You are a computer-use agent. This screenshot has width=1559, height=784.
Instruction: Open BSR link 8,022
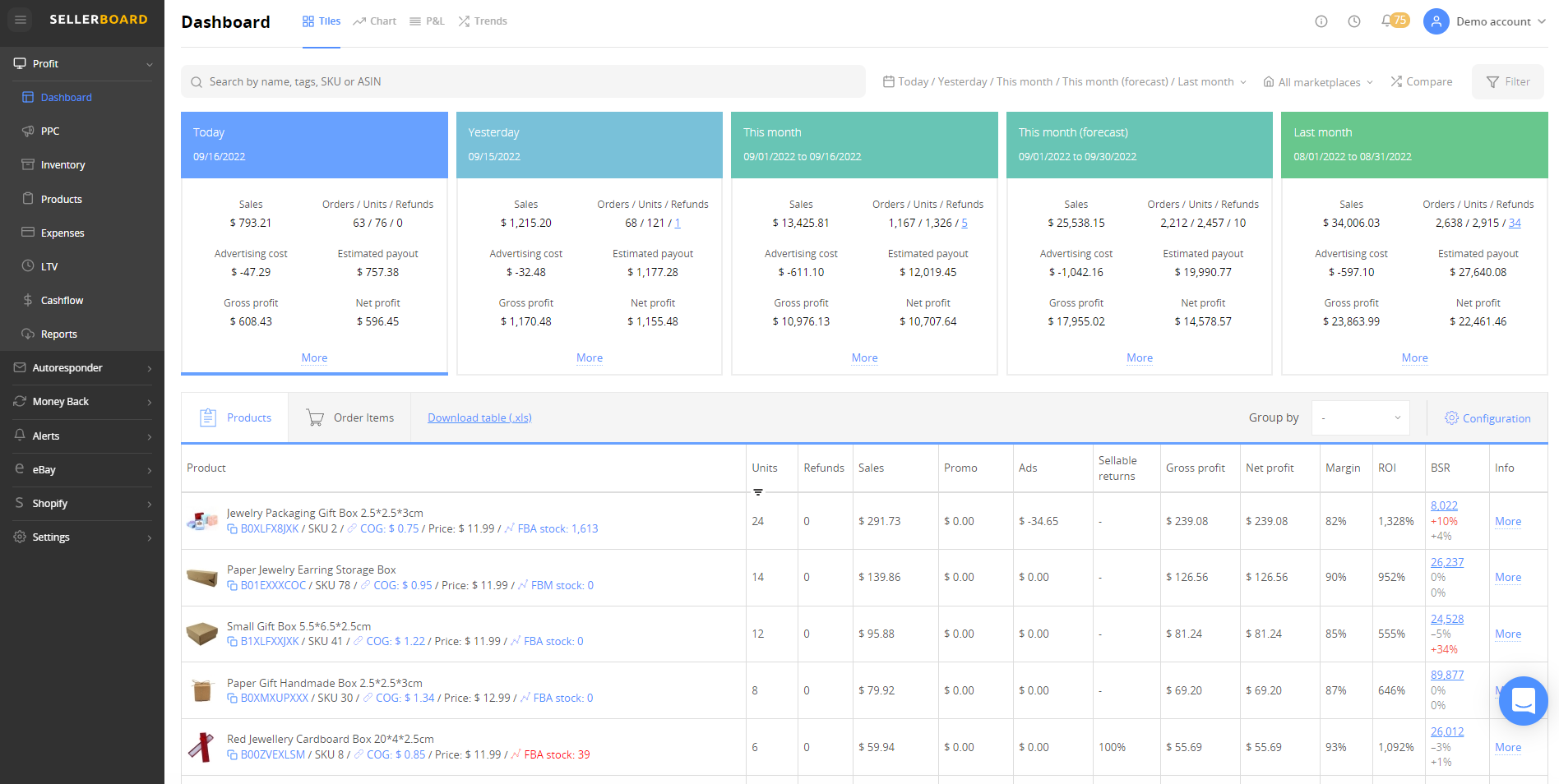[1444, 505]
